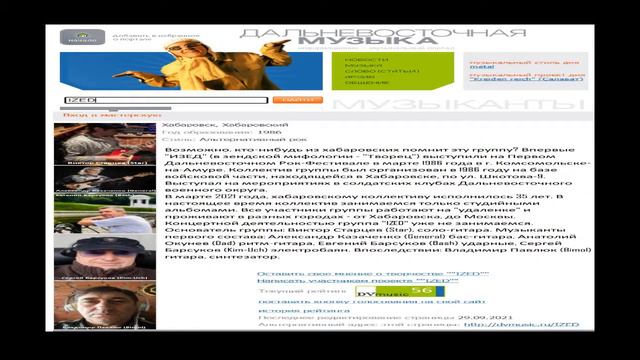Click the horizontal scrollbar below the search field
Screen dimensions: 640x360
116,109
